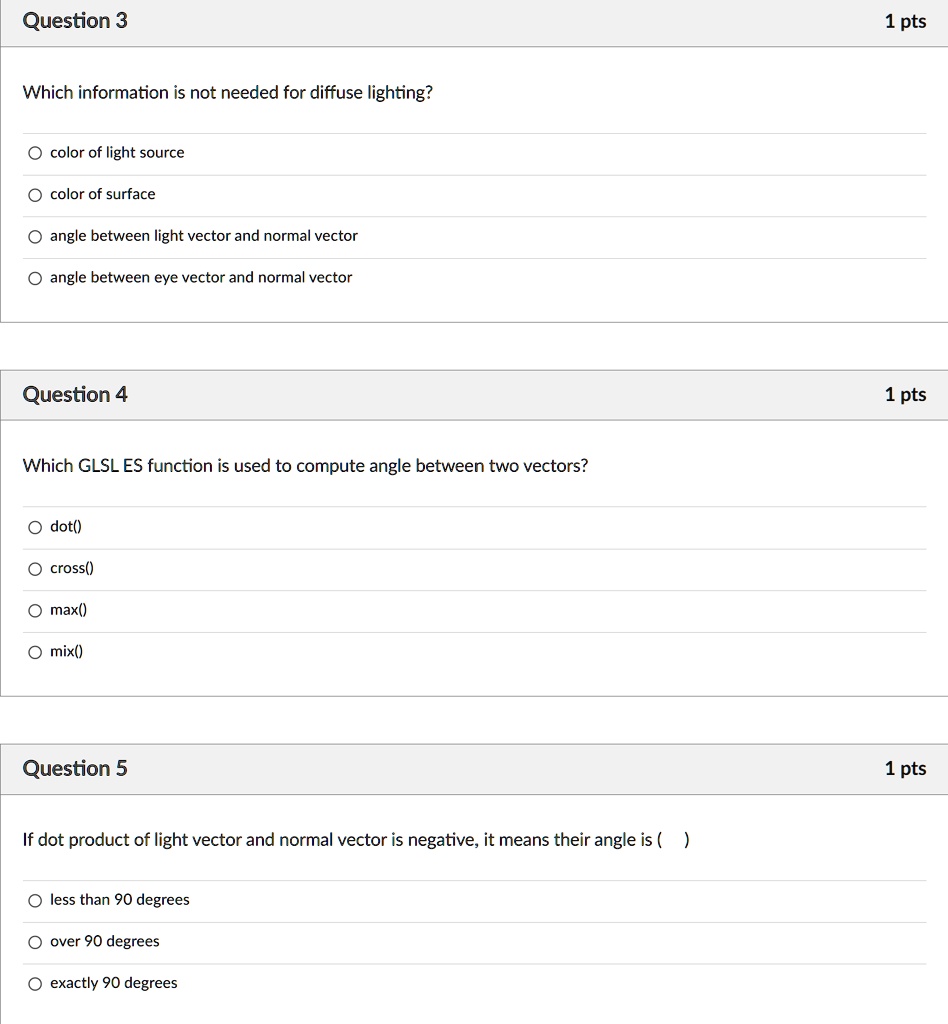Select the dot() answer in Question 4
The width and height of the screenshot is (948, 1024).
pos(35,527)
